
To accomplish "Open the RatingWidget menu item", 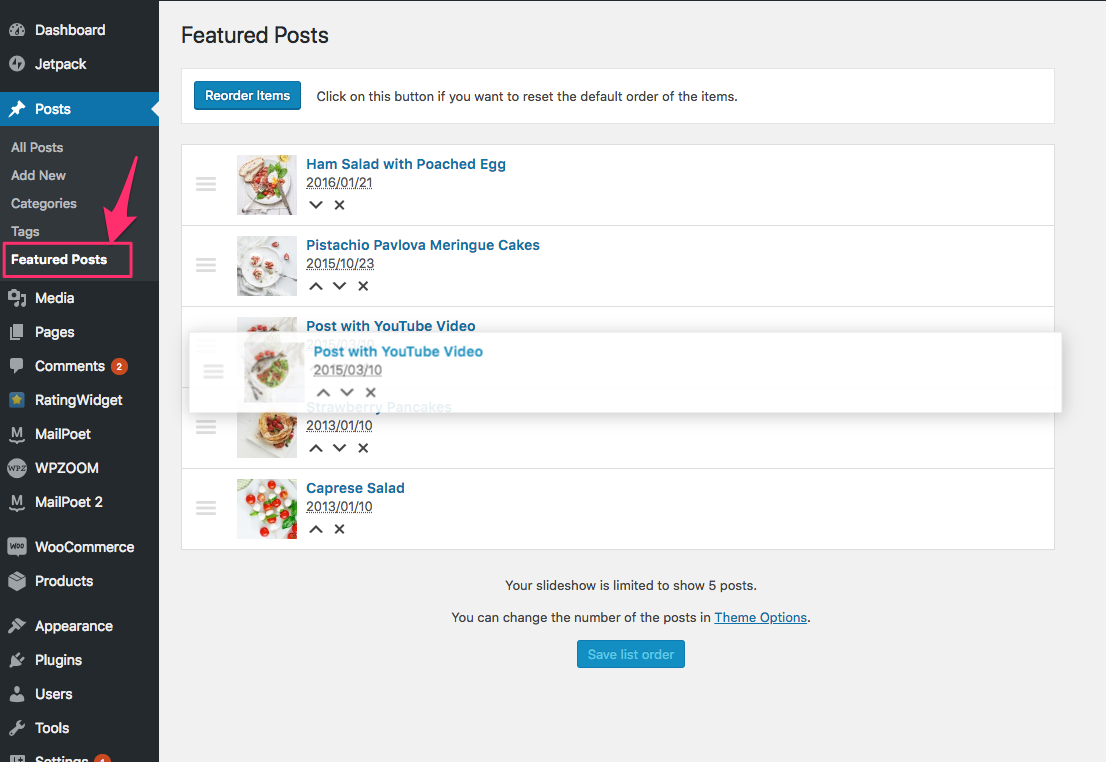I will [79, 400].
